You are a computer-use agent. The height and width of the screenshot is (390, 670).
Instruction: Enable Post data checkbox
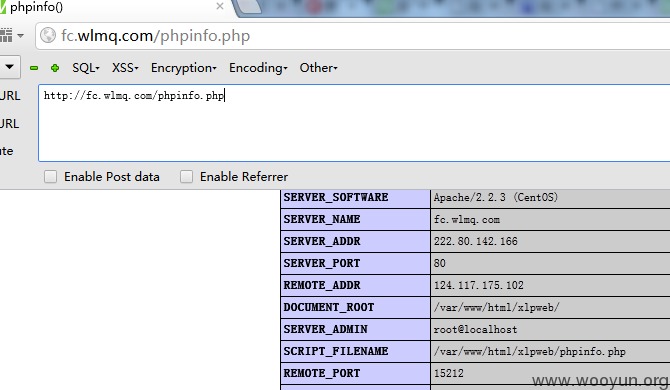click(x=50, y=176)
